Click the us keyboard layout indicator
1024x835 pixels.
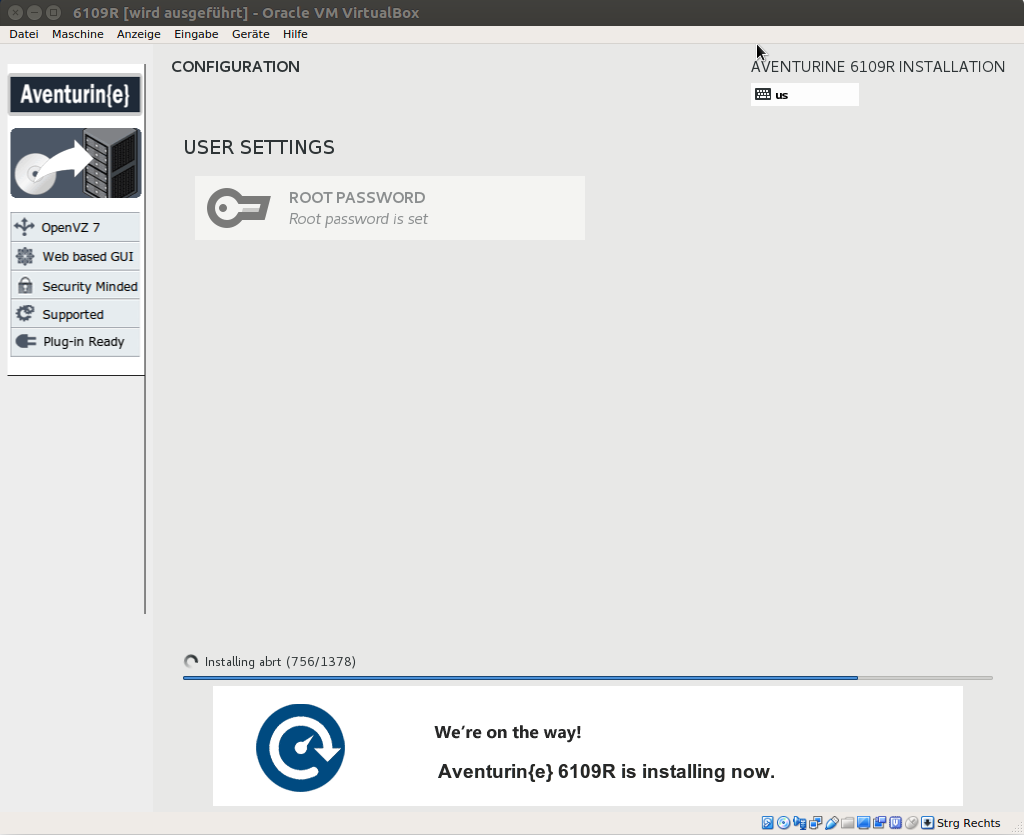[805, 95]
